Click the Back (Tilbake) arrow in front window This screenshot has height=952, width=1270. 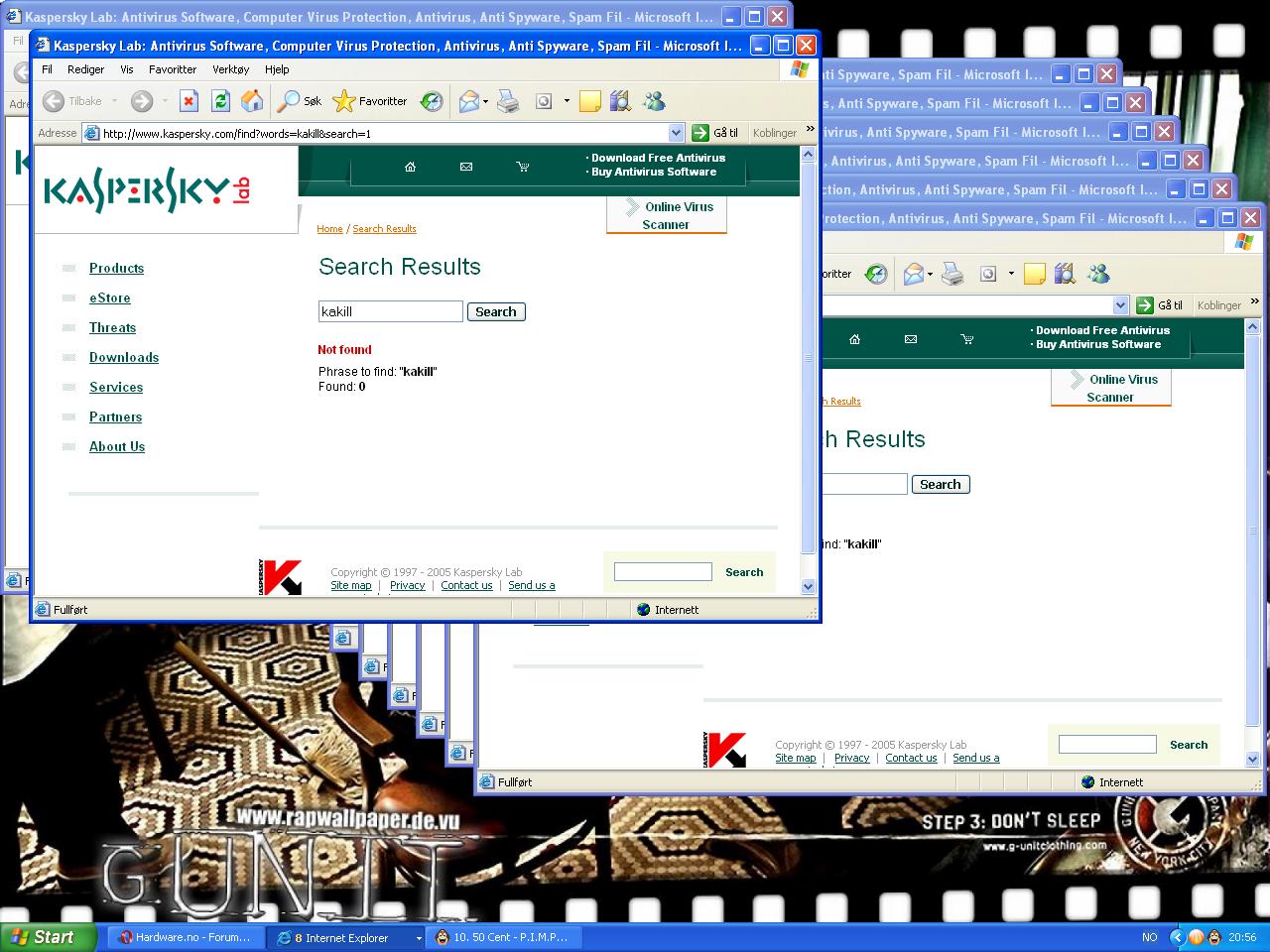tap(54, 101)
